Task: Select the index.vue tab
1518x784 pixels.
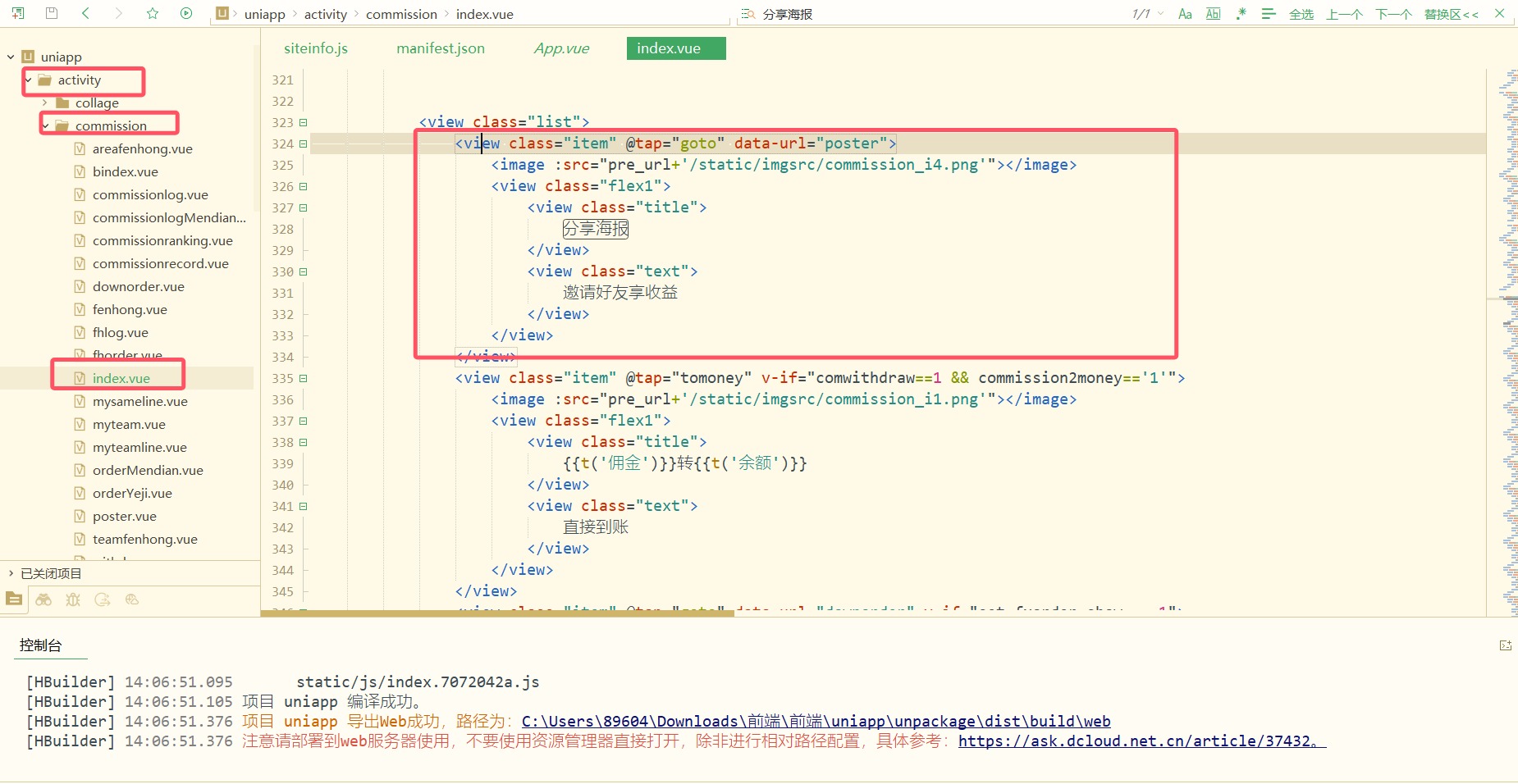Action: (676, 48)
